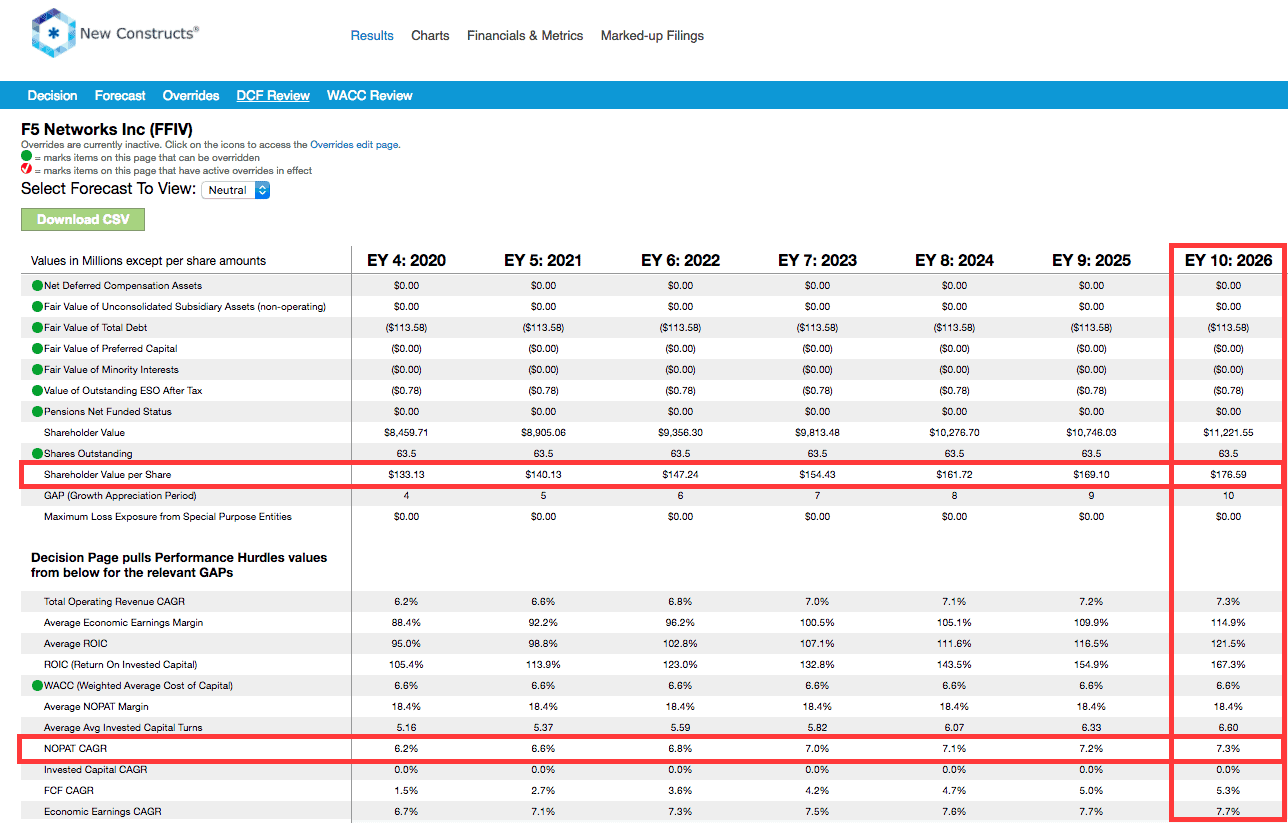The height and width of the screenshot is (823, 1288).
Task: Click the FCF CAGR 5.3% cell
Action: tap(1228, 791)
